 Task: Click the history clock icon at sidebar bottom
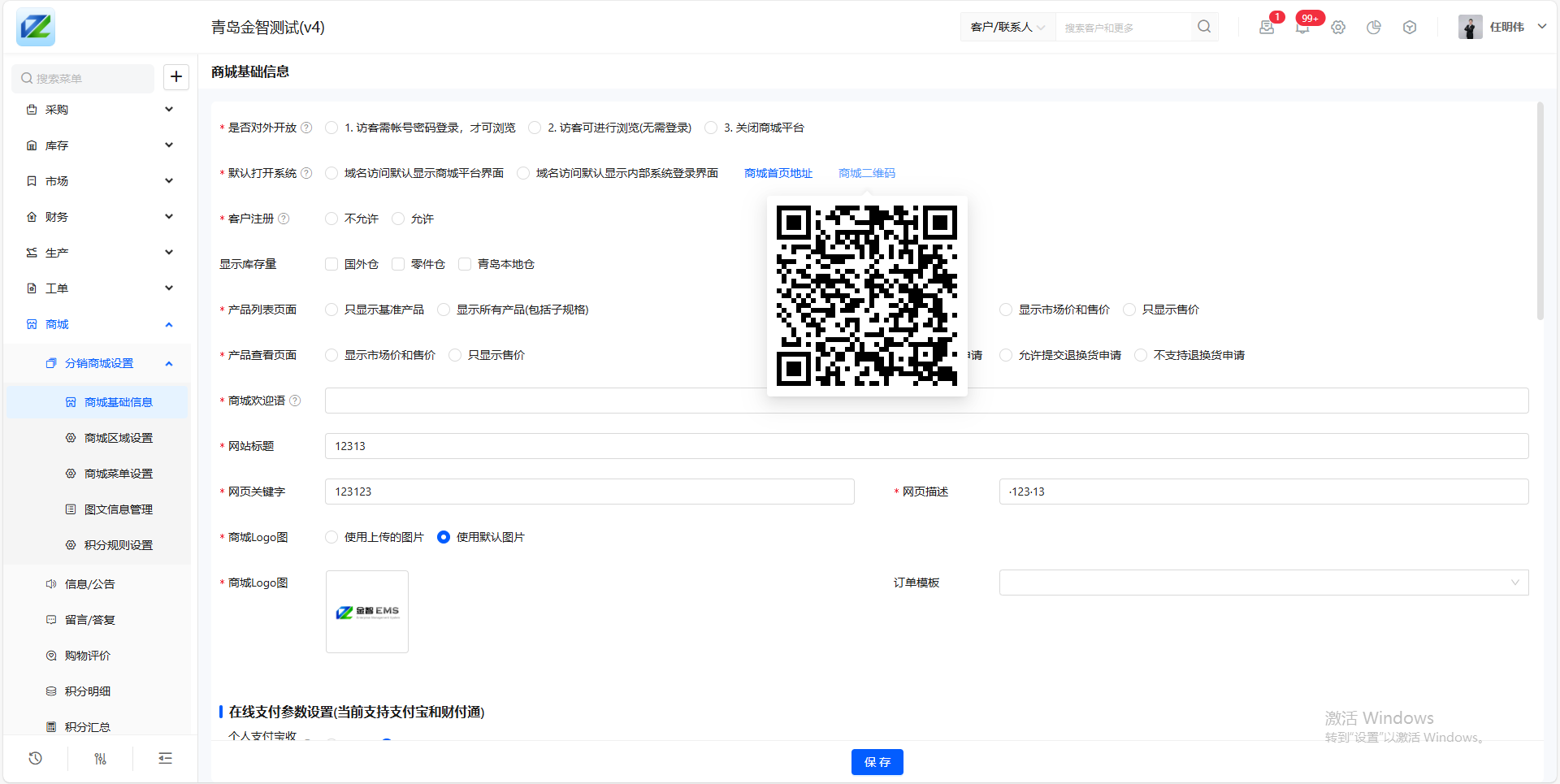coord(35,758)
